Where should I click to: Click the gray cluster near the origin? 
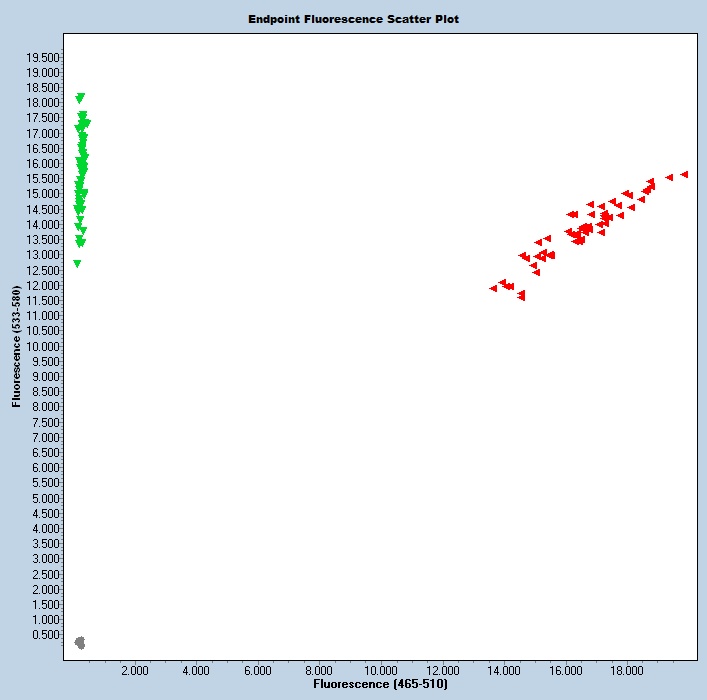click(80, 642)
